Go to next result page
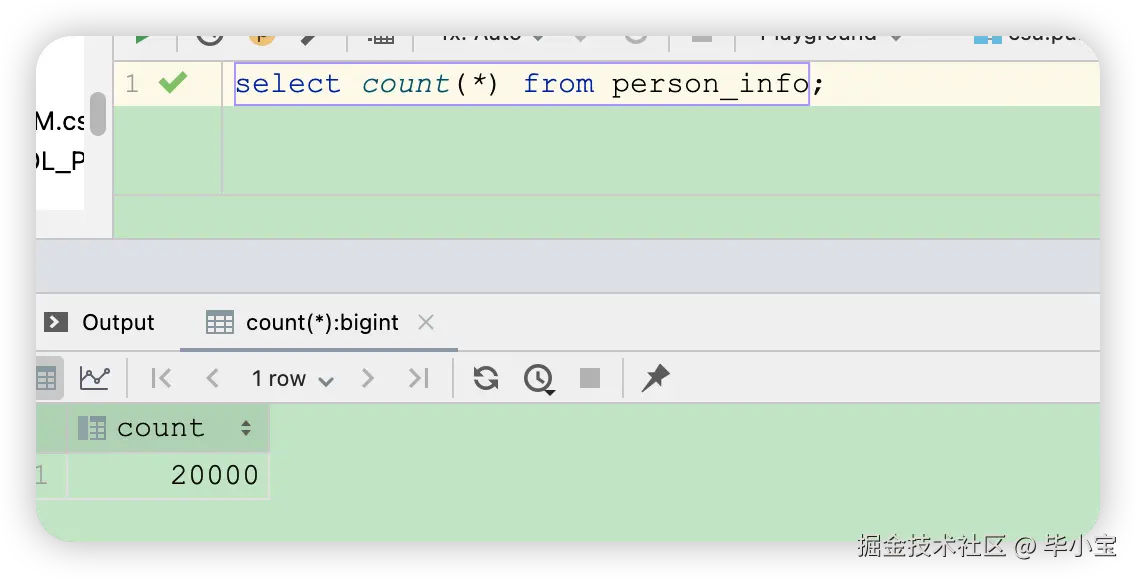Image resolution: width=1136 pixels, height=578 pixels. tap(367, 378)
